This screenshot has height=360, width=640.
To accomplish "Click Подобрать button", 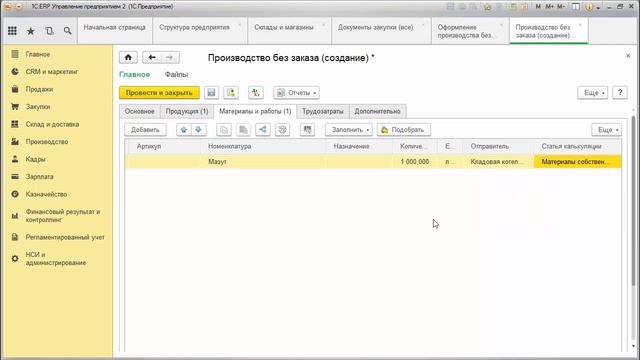I will 404,130.
